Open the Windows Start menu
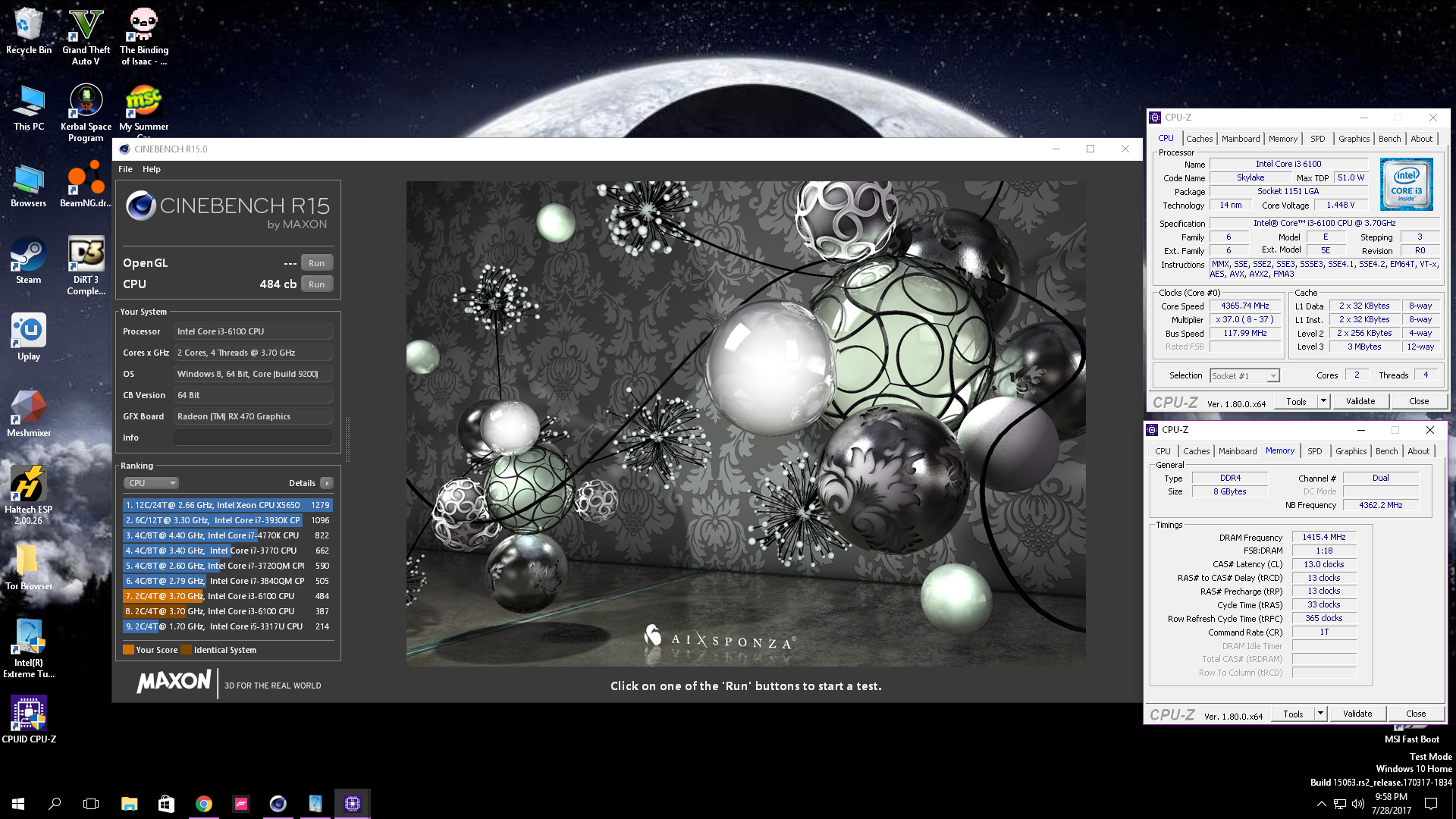The height and width of the screenshot is (819, 1456). point(18,804)
